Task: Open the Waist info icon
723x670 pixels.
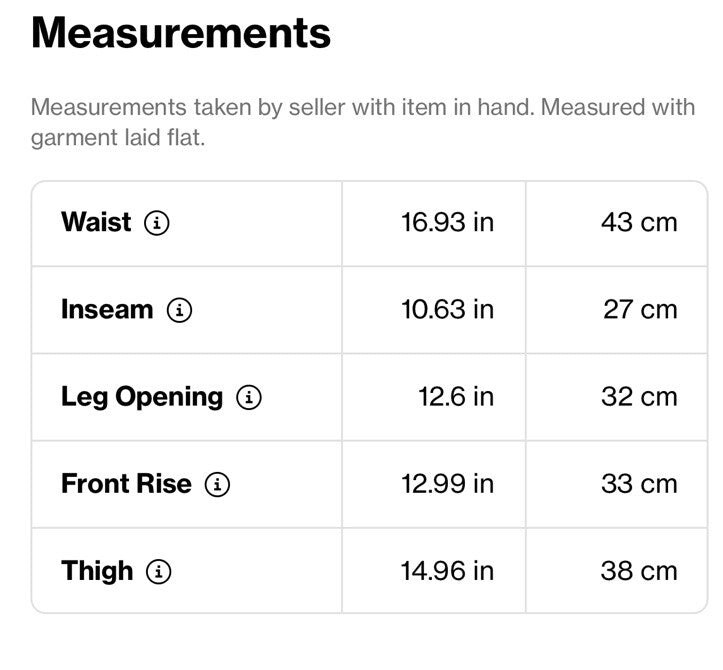Action: pyautogui.click(x=157, y=223)
